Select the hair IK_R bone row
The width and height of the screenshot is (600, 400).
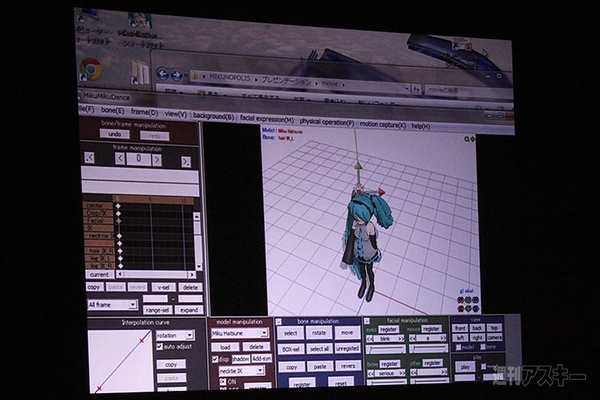coord(100,251)
